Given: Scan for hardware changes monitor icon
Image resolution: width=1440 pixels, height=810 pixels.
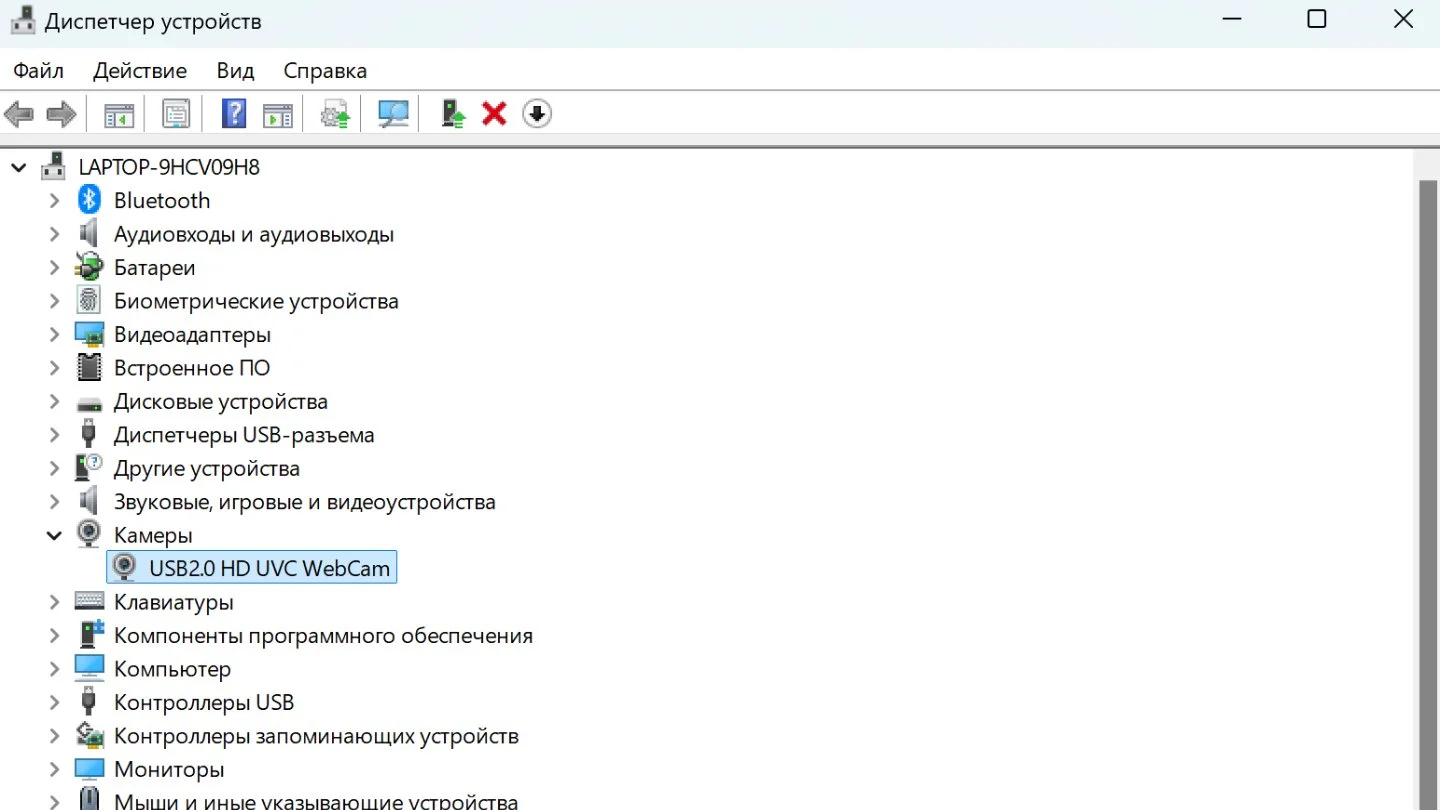Looking at the screenshot, I should tap(393, 114).
